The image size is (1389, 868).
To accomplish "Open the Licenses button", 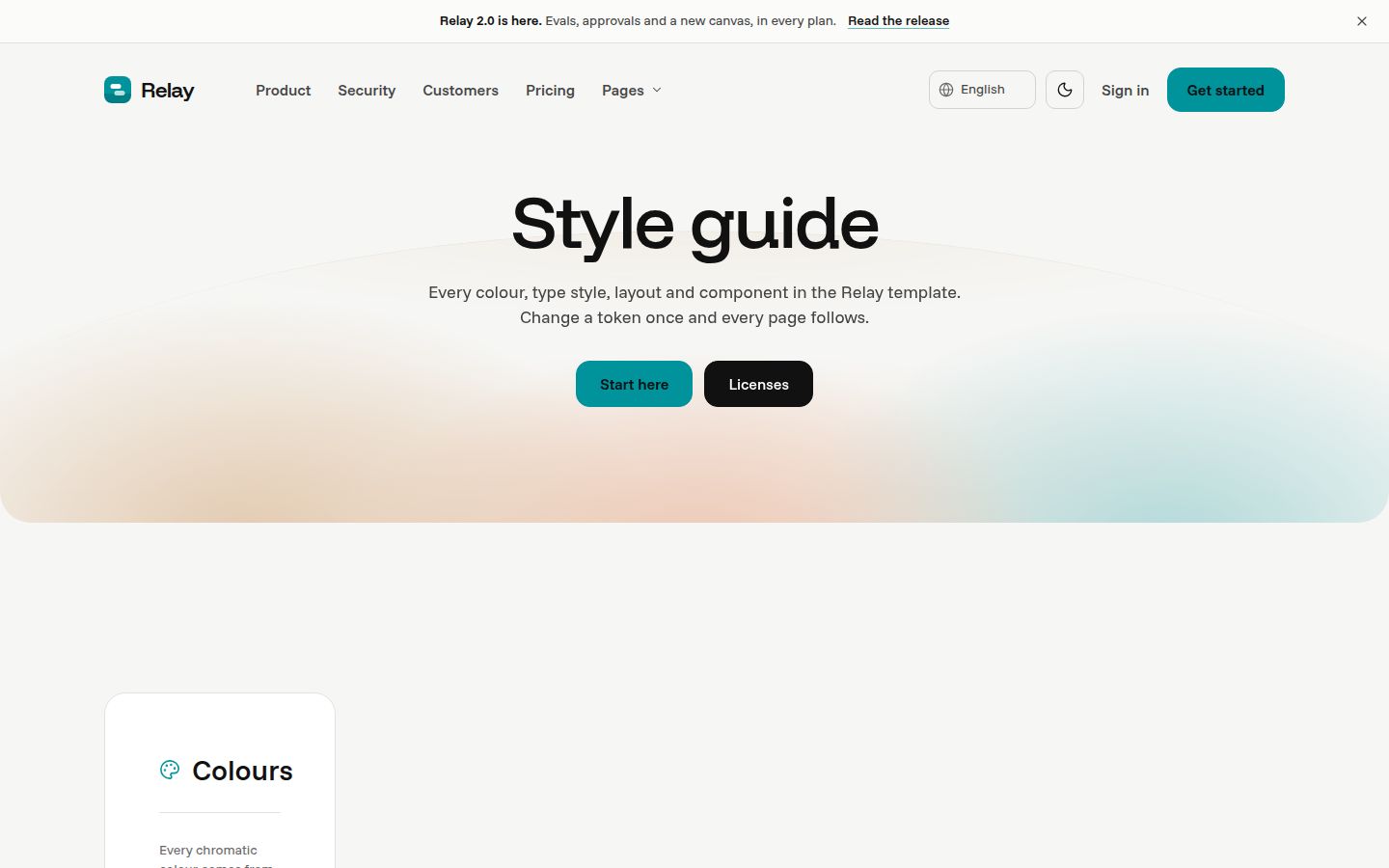I will pyautogui.click(x=758, y=384).
